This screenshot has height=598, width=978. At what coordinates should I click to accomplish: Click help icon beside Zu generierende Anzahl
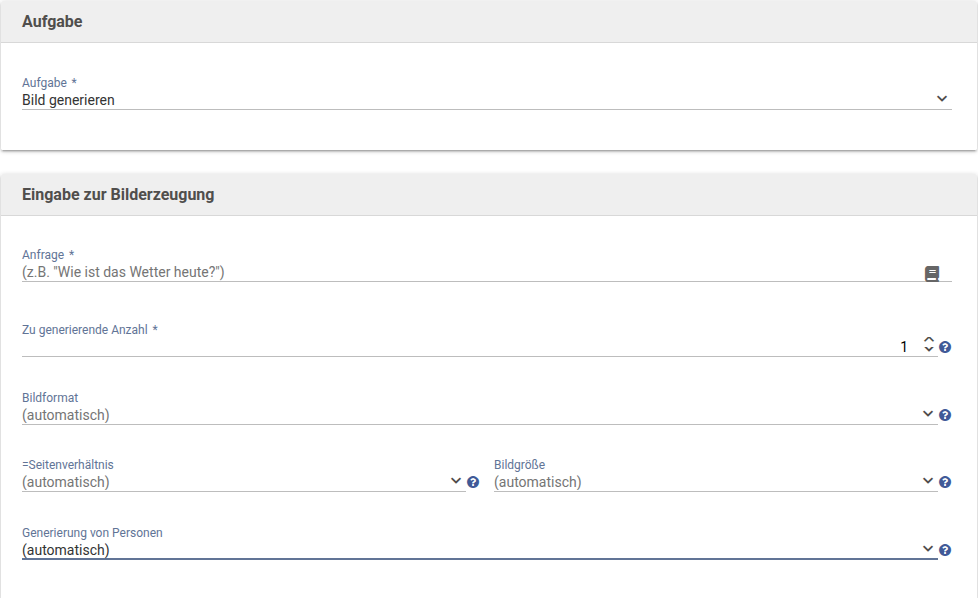tap(945, 347)
